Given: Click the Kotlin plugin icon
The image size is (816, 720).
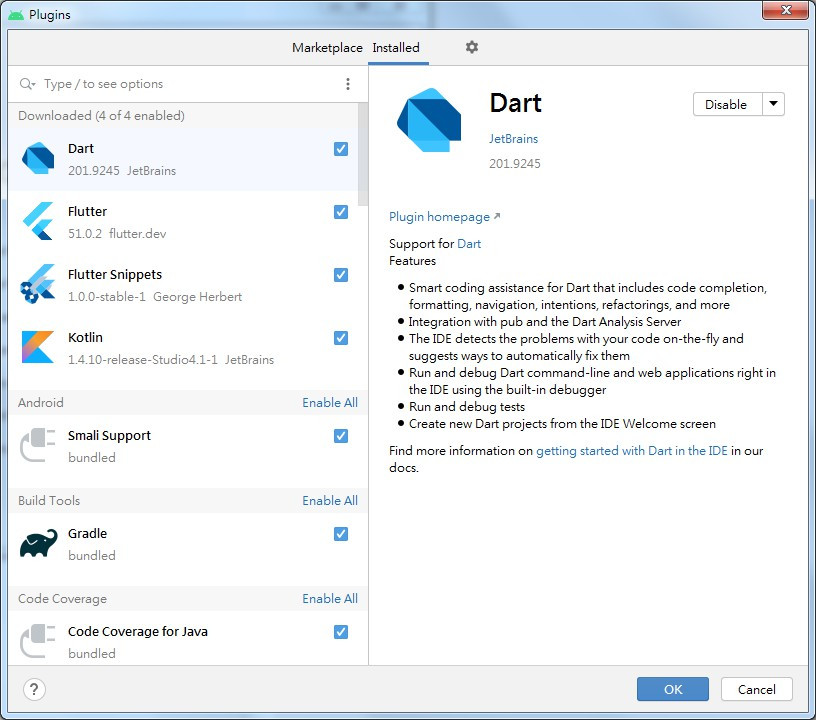Looking at the screenshot, I should [x=38, y=347].
